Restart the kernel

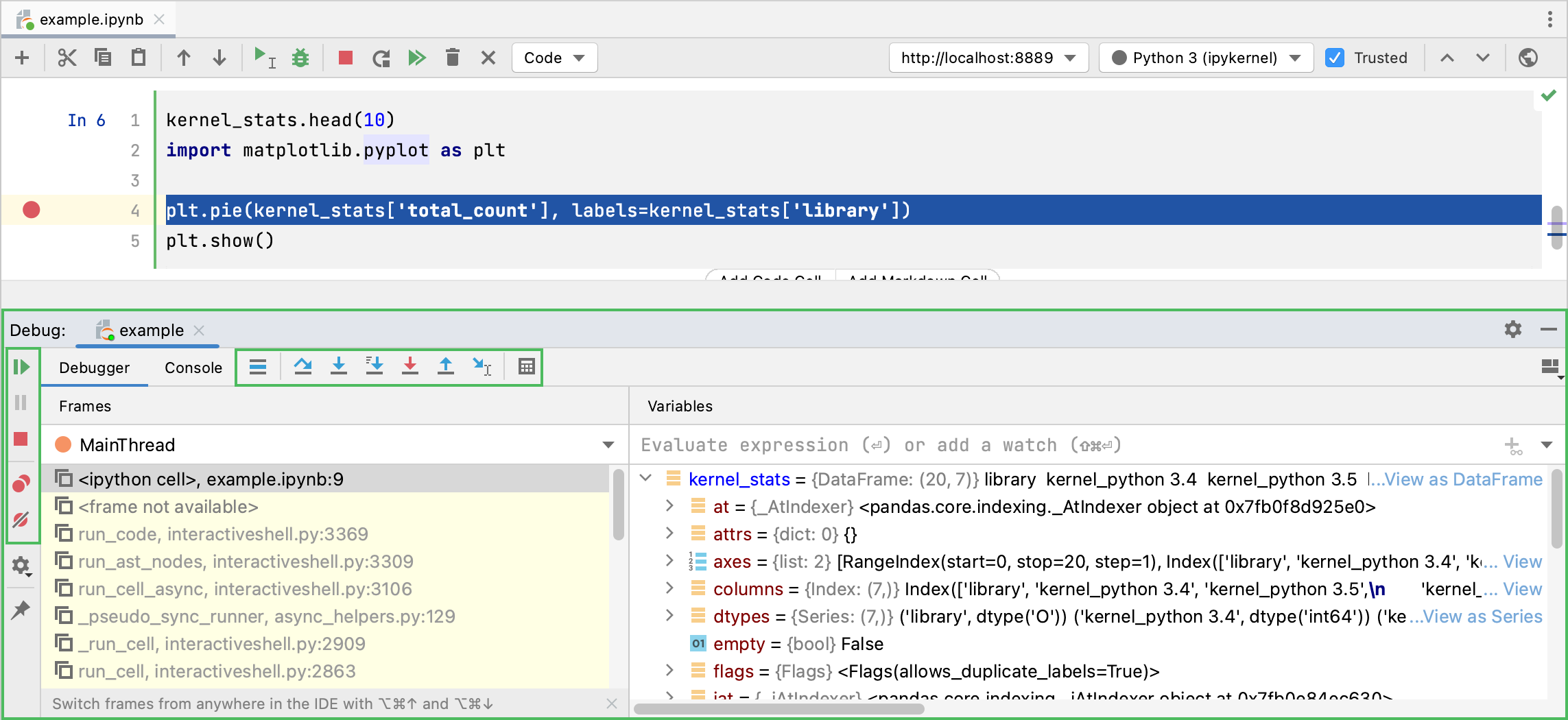(381, 58)
